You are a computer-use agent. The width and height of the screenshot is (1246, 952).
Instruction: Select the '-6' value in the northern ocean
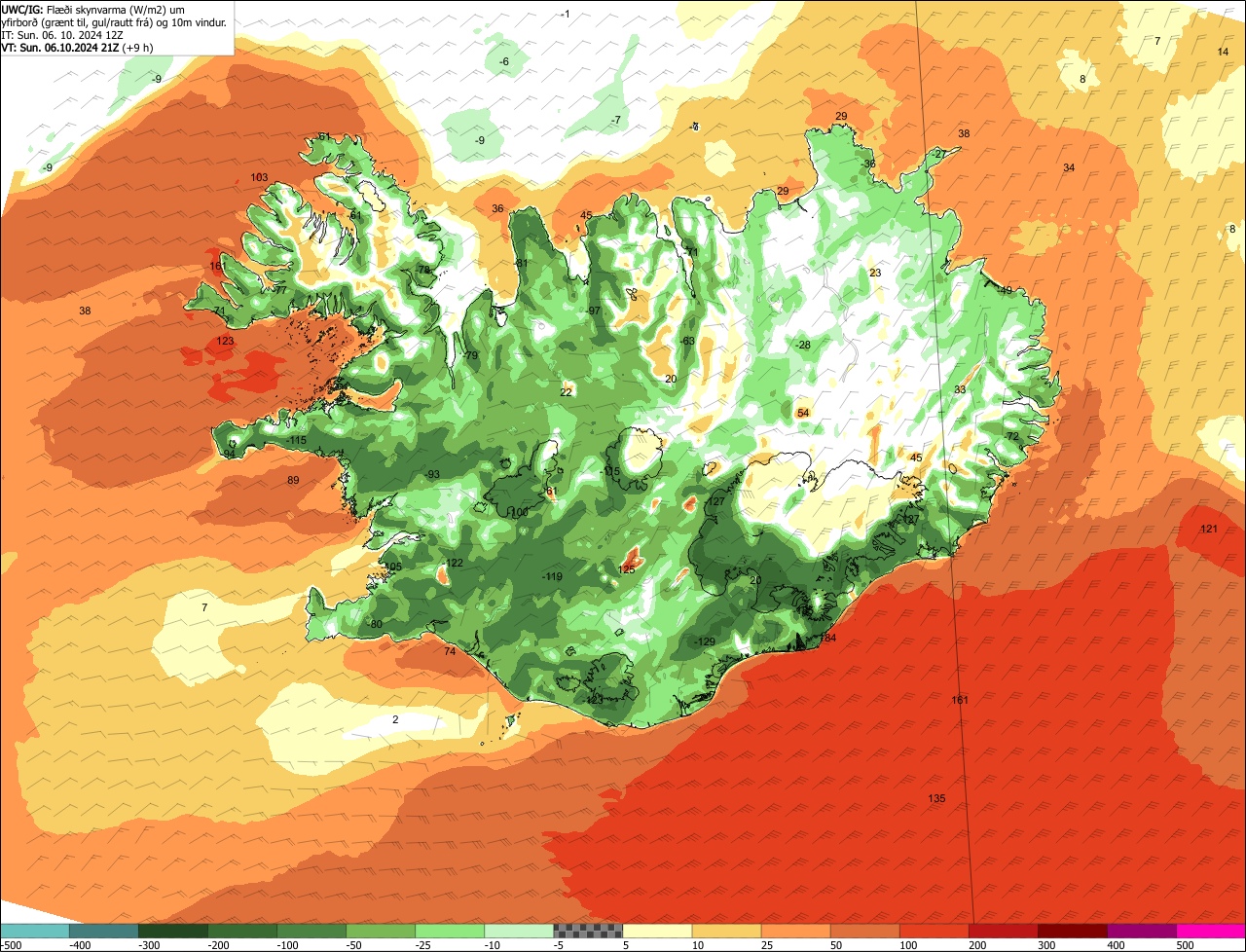pos(503,61)
